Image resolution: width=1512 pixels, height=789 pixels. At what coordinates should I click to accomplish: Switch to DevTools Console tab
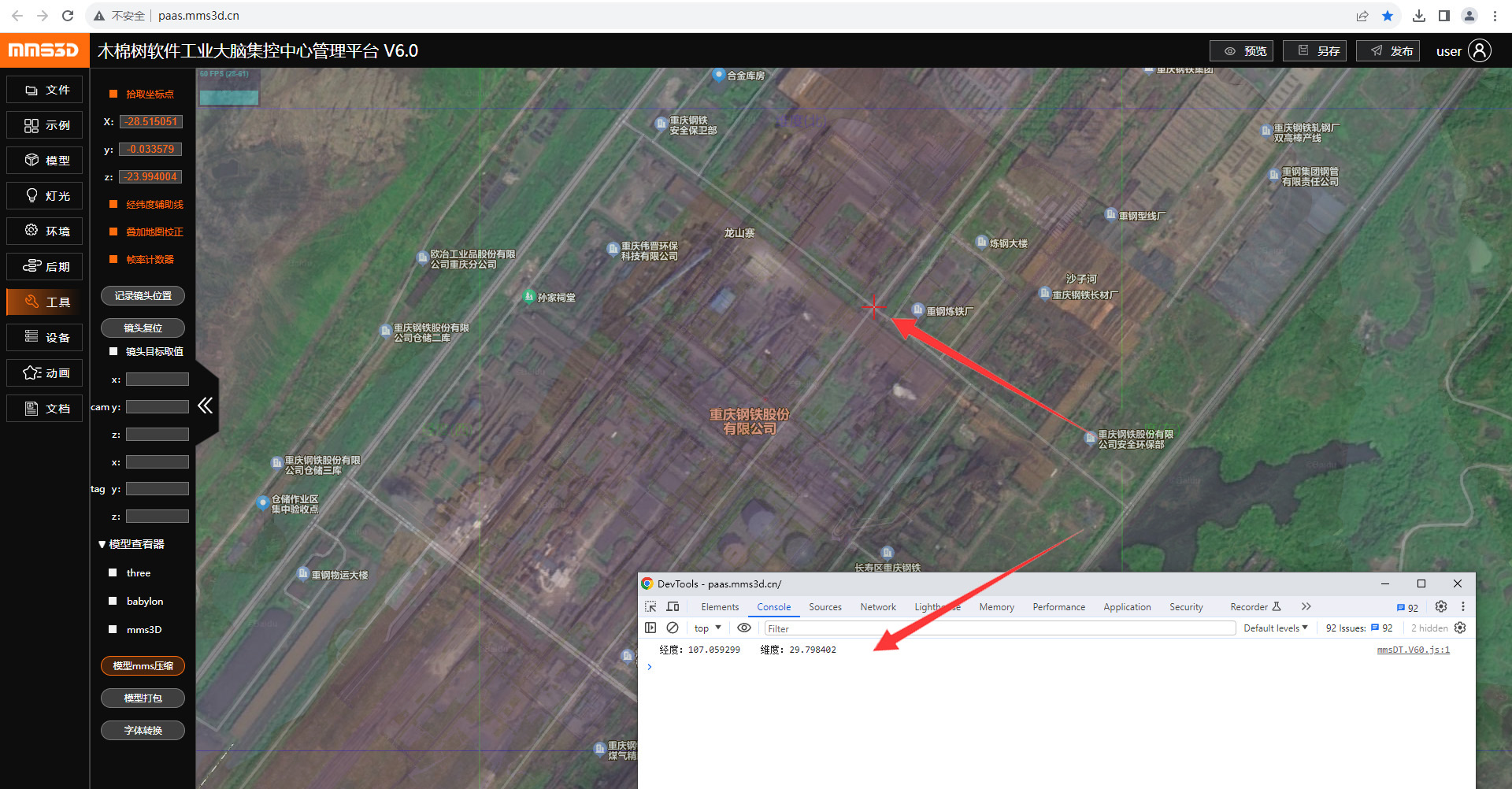coord(774,607)
